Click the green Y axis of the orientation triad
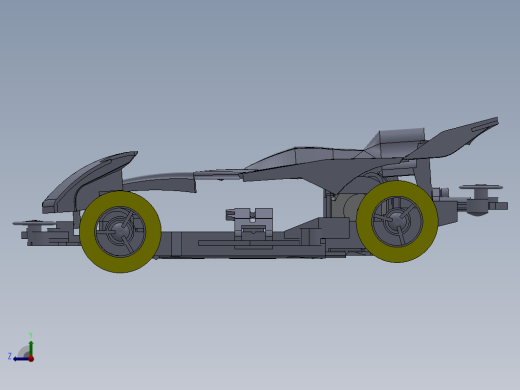Image resolution: width=520 pixels, height=390 pixels. 31,349
